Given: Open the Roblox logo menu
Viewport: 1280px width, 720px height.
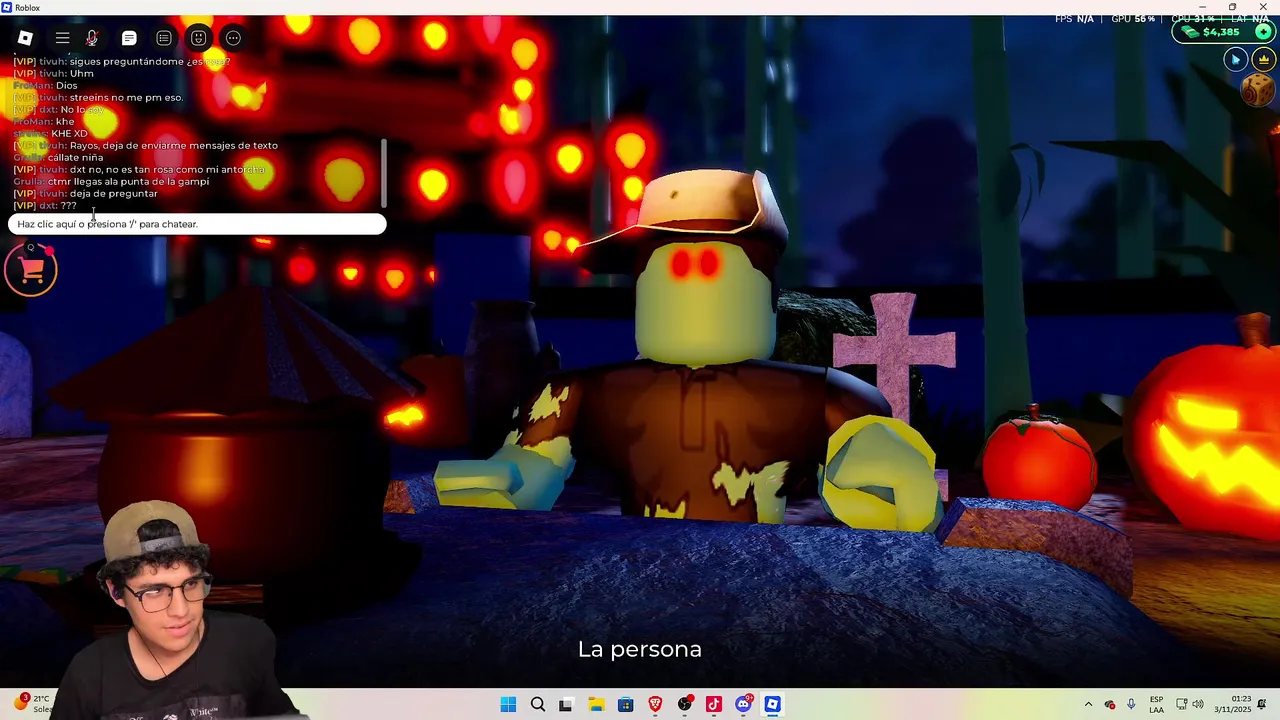Looking at the screenshot, I should [25, 38].
